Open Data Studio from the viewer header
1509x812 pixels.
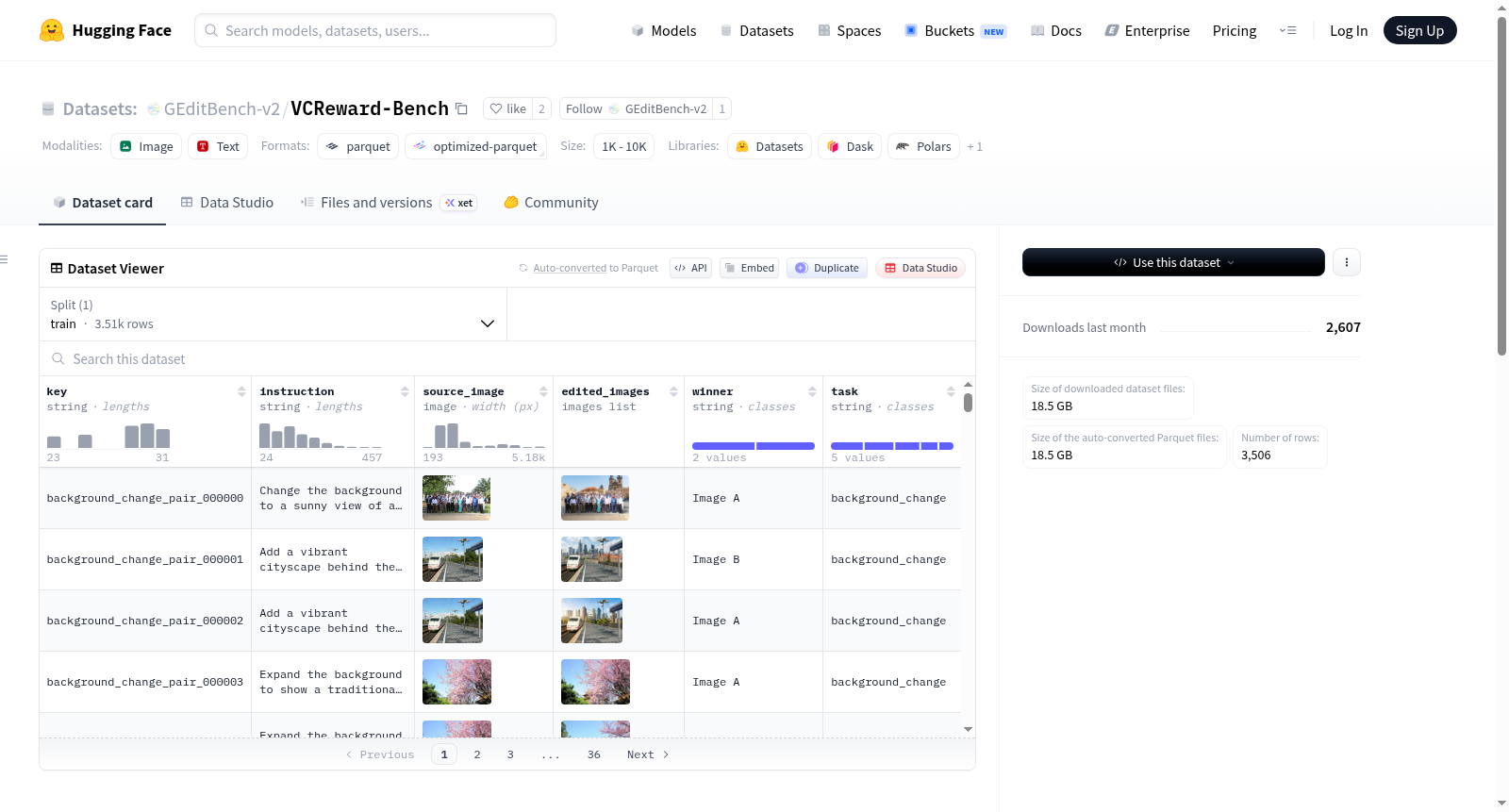[x=920, y=268]
